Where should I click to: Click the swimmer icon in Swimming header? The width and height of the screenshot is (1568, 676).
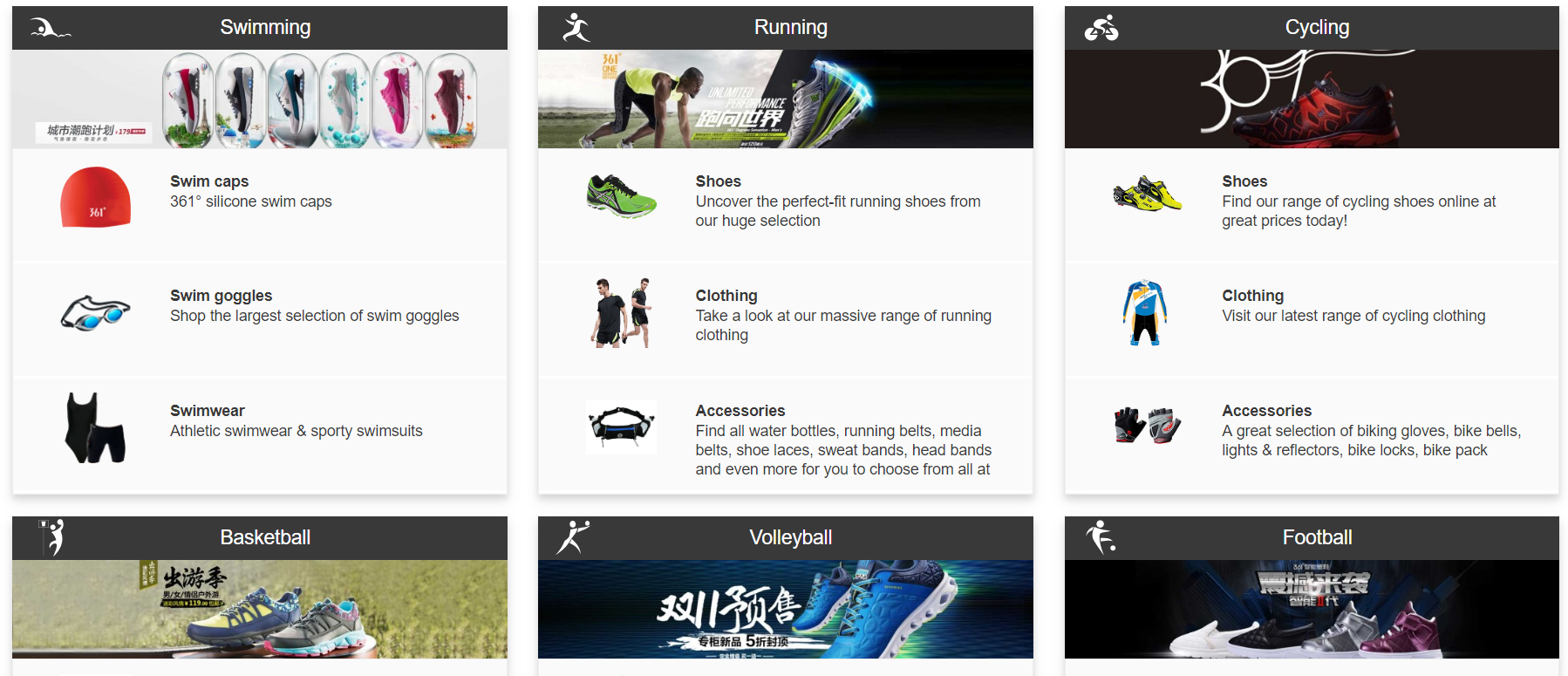point(50,29)
